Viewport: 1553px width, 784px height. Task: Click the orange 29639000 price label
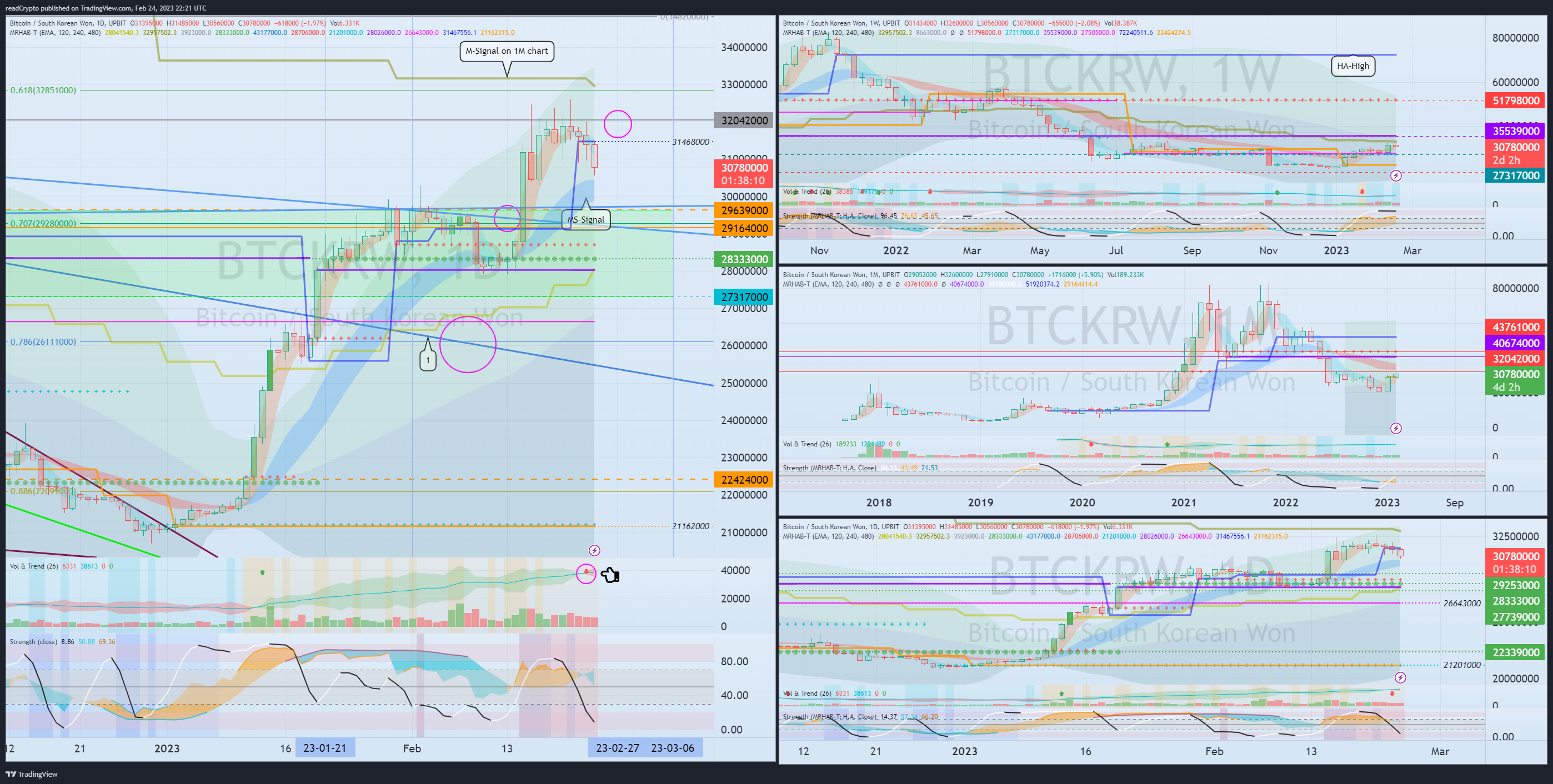tap(744, 210)
